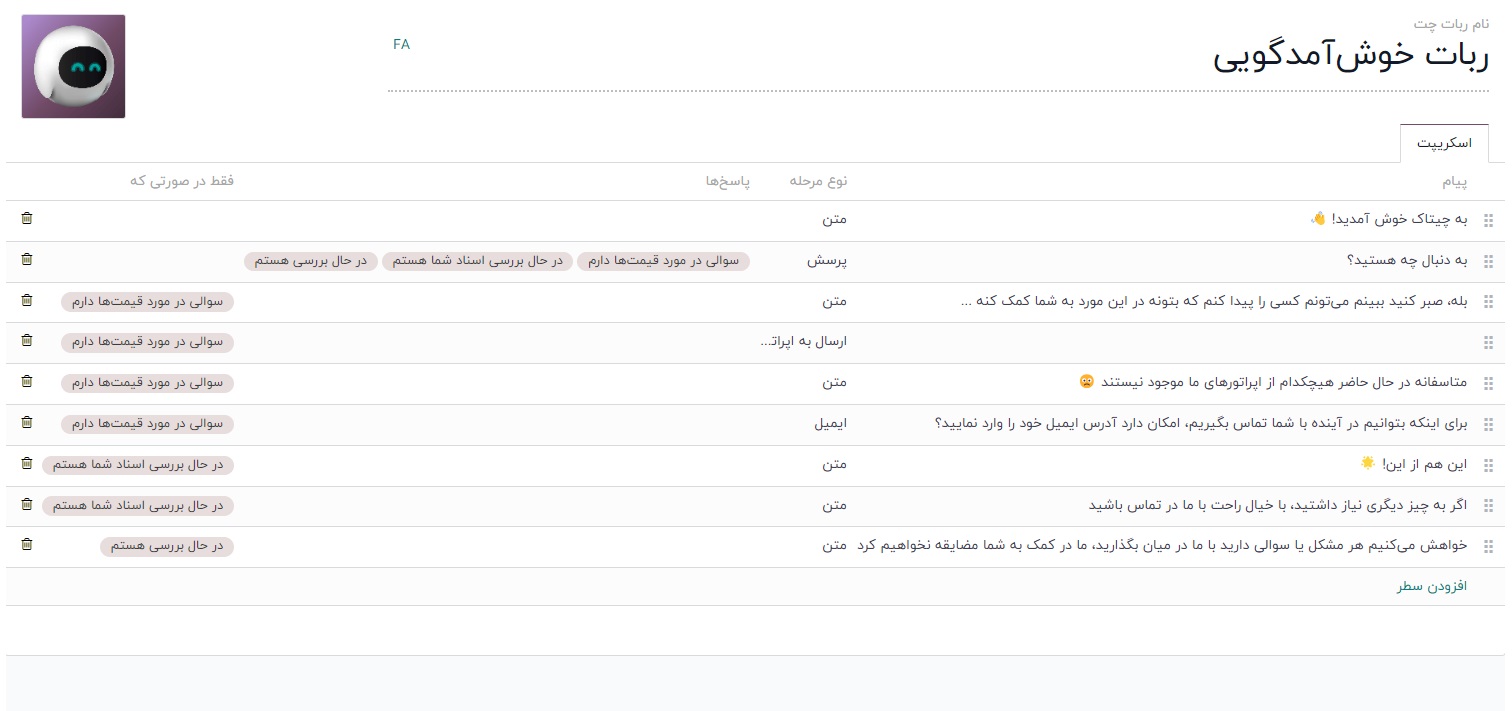
Task: Click the drag handle of the 'این هم از این!' row
Action: (1488, 465)
